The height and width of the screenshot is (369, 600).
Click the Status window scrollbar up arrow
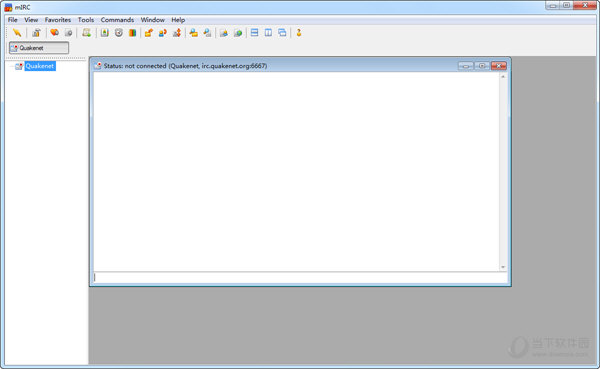(x=503, y=77)
